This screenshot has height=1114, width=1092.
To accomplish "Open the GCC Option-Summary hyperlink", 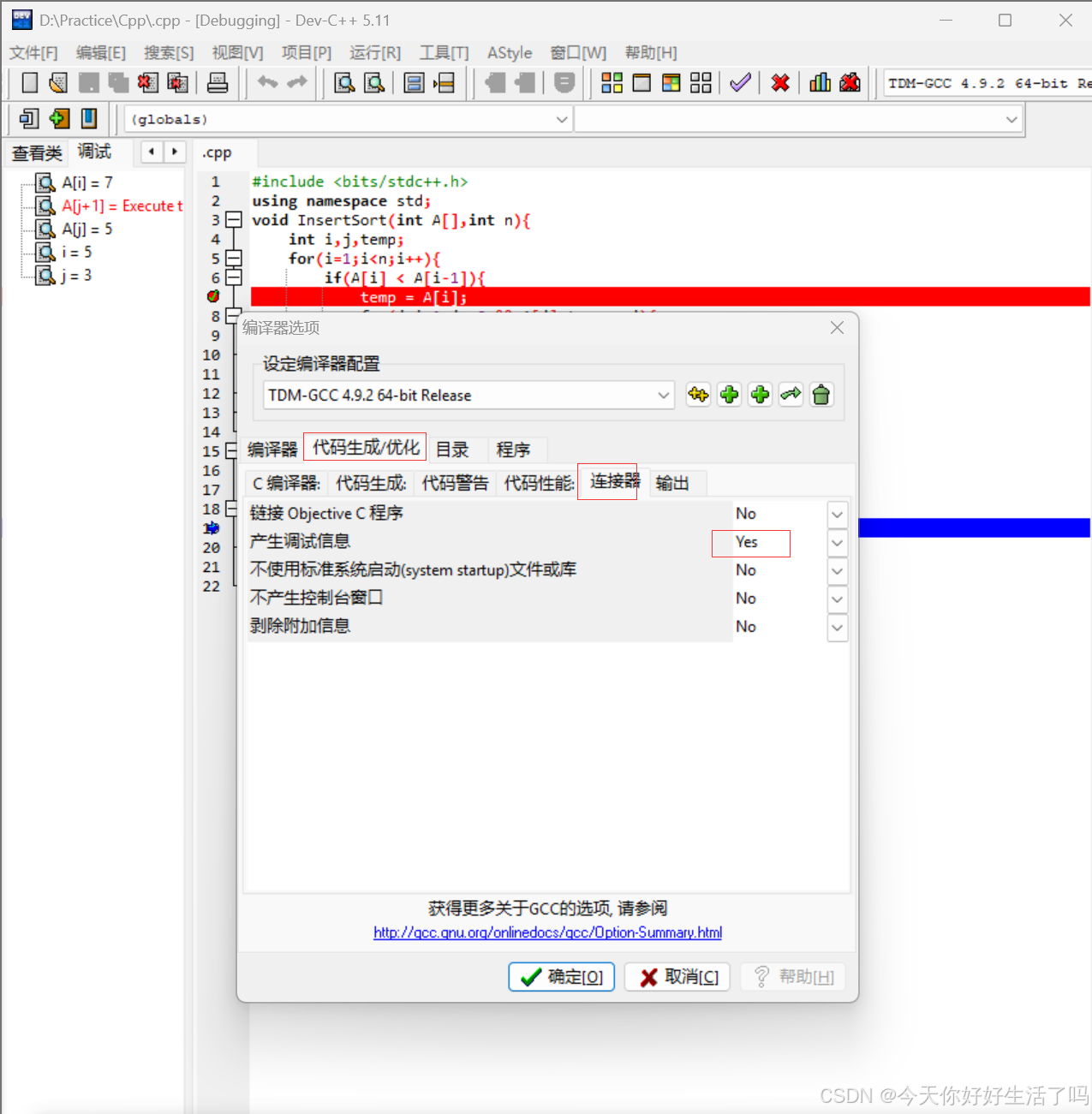I will click(x=547, y=932).
